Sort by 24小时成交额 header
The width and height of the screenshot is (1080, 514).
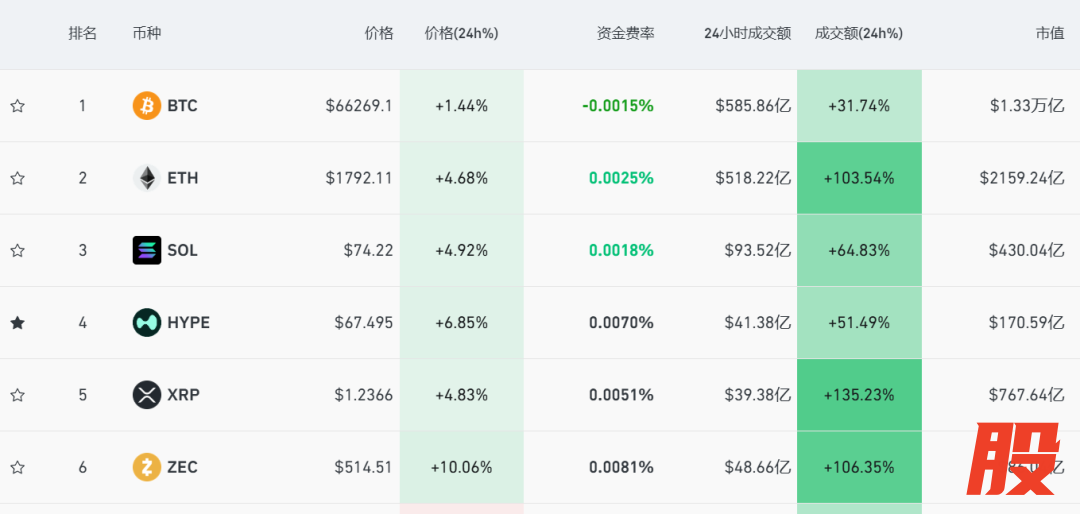tap(747, 33)
